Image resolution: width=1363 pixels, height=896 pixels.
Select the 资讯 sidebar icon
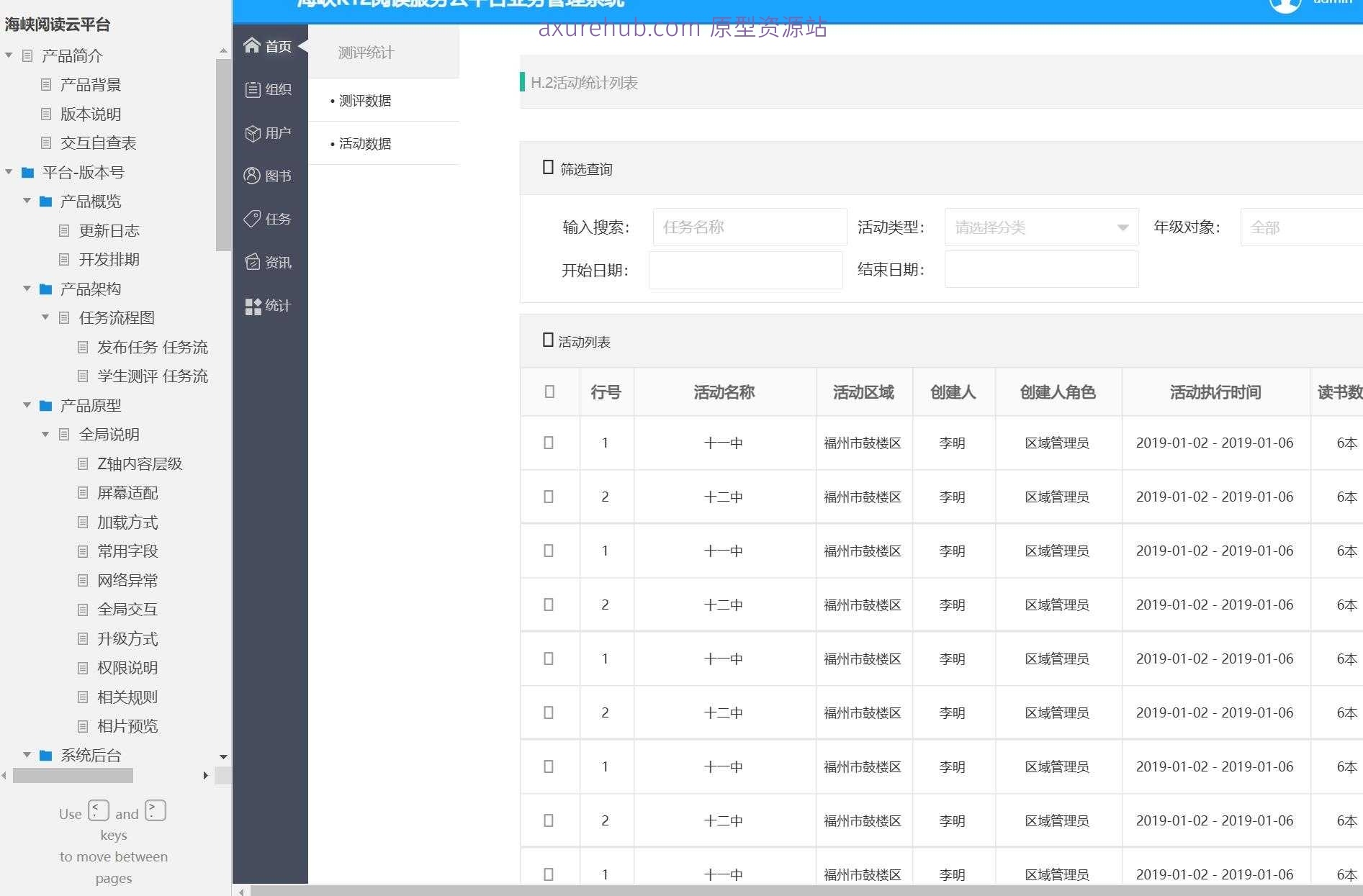pos(252,262)
